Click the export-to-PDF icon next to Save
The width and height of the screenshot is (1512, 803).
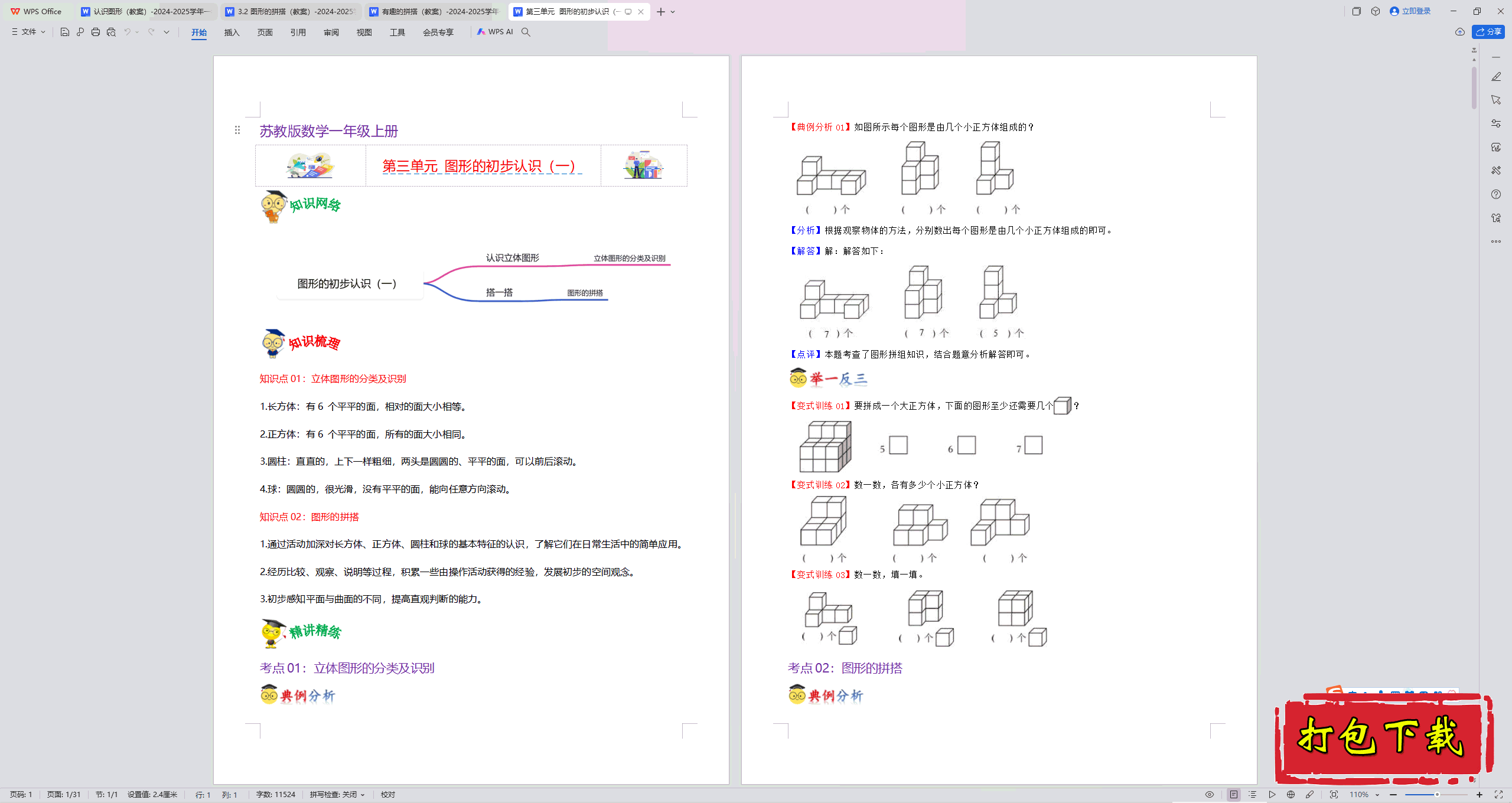[x=80, y=32]
